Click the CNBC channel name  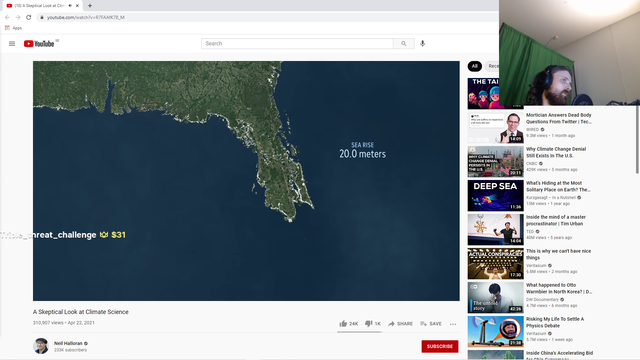pyautogui.click(x=531, y=163)
